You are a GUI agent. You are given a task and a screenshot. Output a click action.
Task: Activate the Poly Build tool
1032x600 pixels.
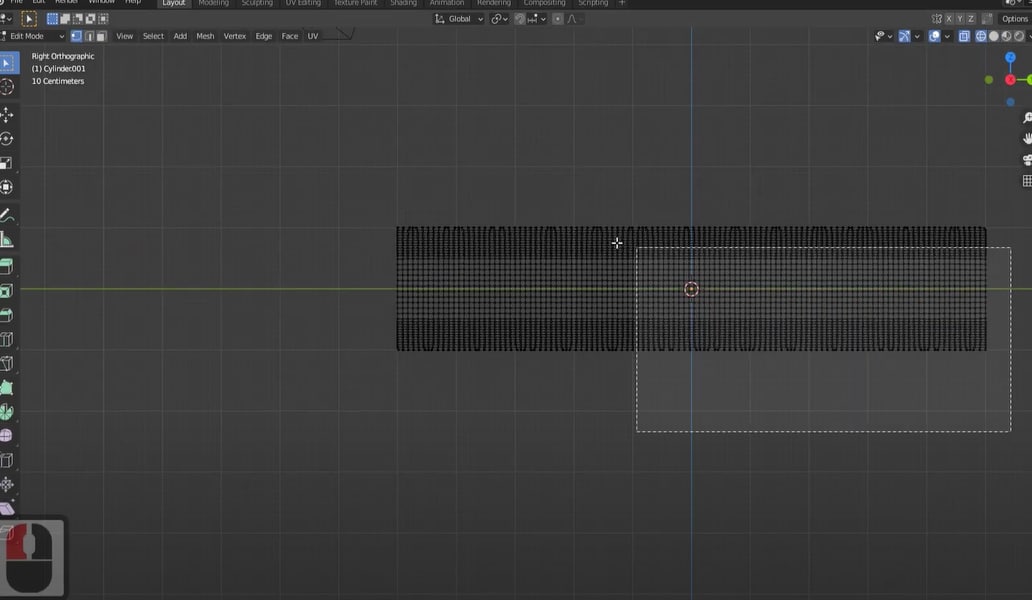pyautogui.click(x=7, y=388)
